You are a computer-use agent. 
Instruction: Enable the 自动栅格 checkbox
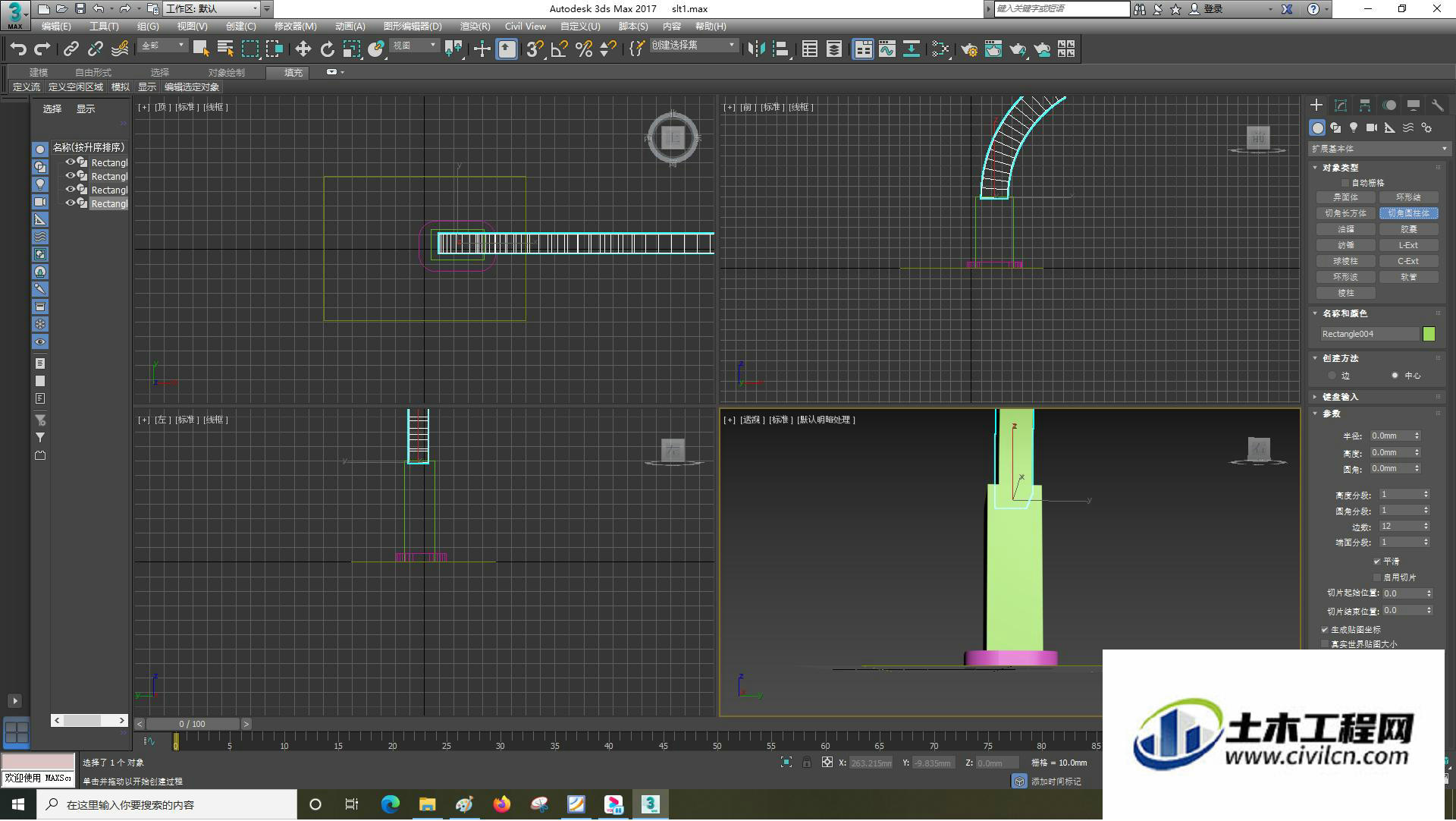[x=1345, y=183]
